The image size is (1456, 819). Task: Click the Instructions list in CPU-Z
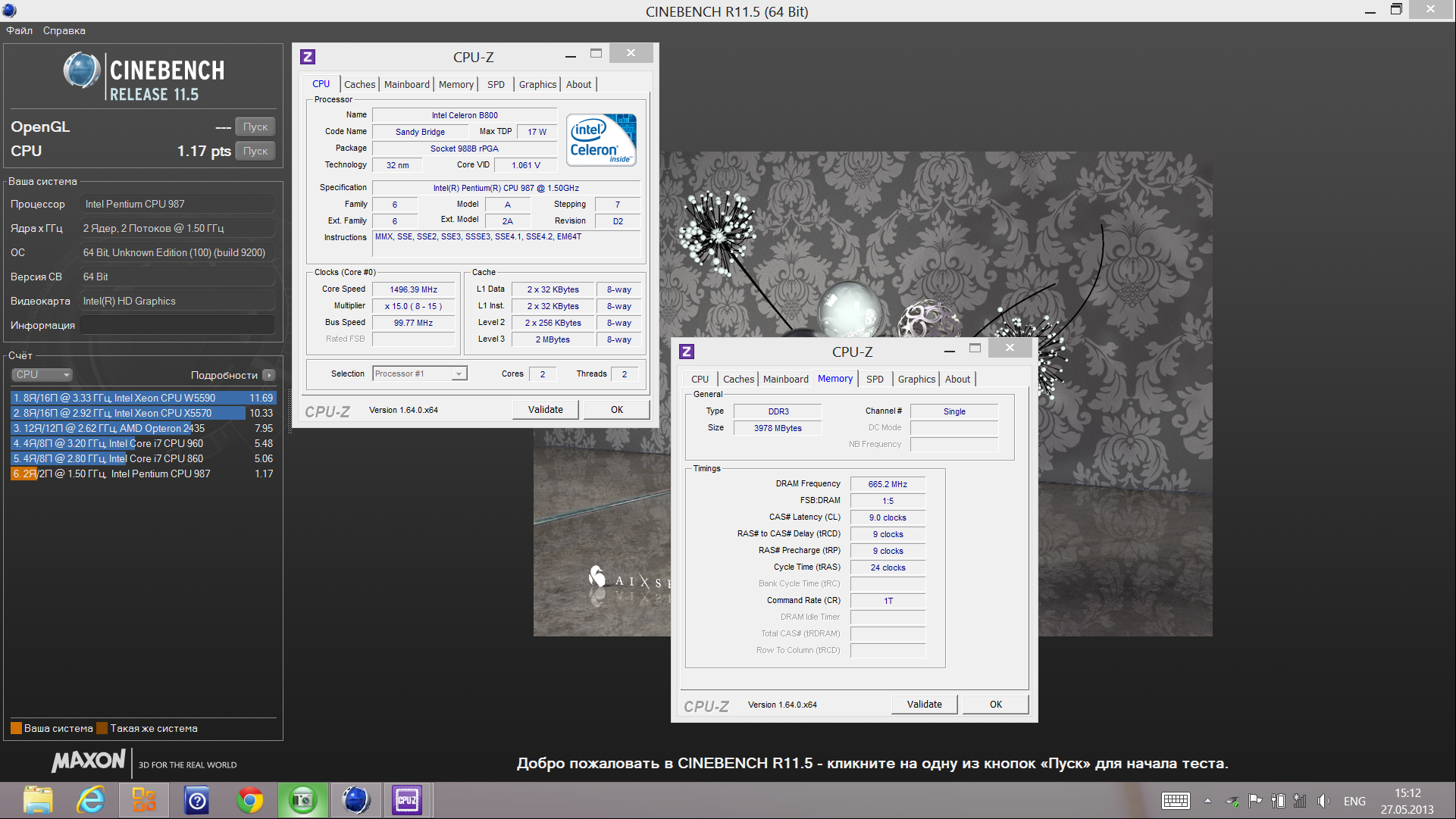(x=506, y=245)
